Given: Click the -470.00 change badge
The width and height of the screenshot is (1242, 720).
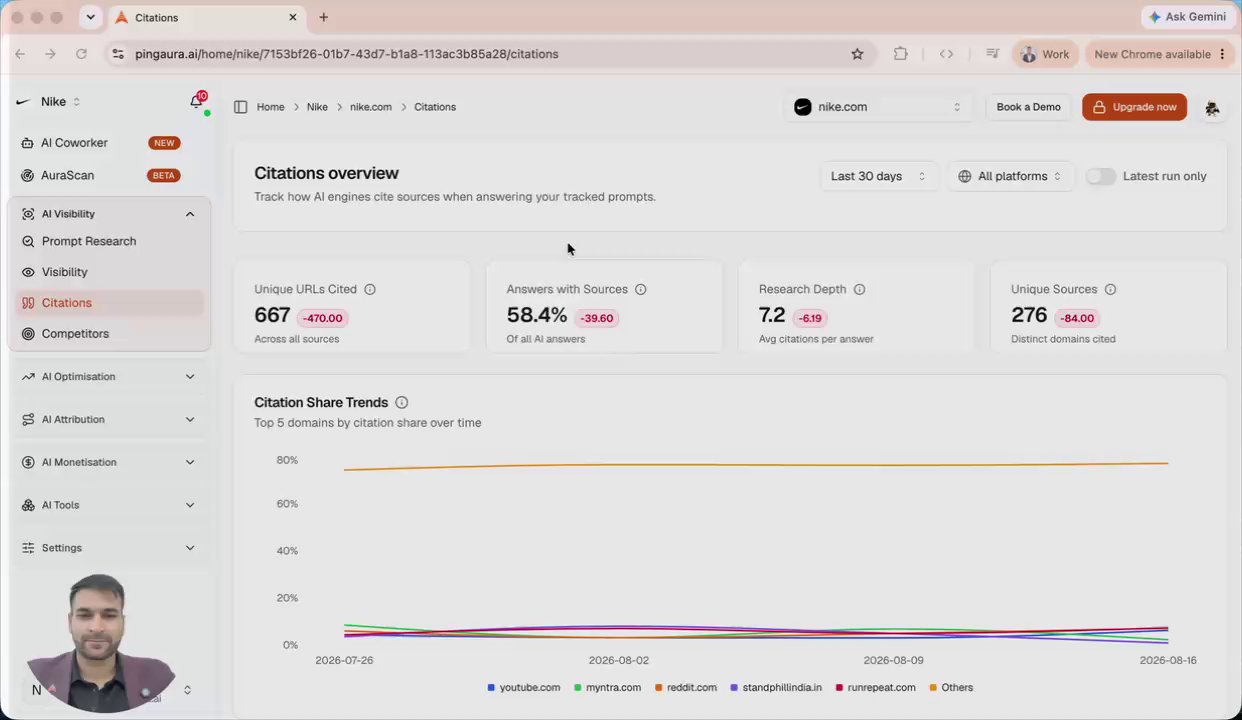Looking at the screenshot, I should [322, 318].
